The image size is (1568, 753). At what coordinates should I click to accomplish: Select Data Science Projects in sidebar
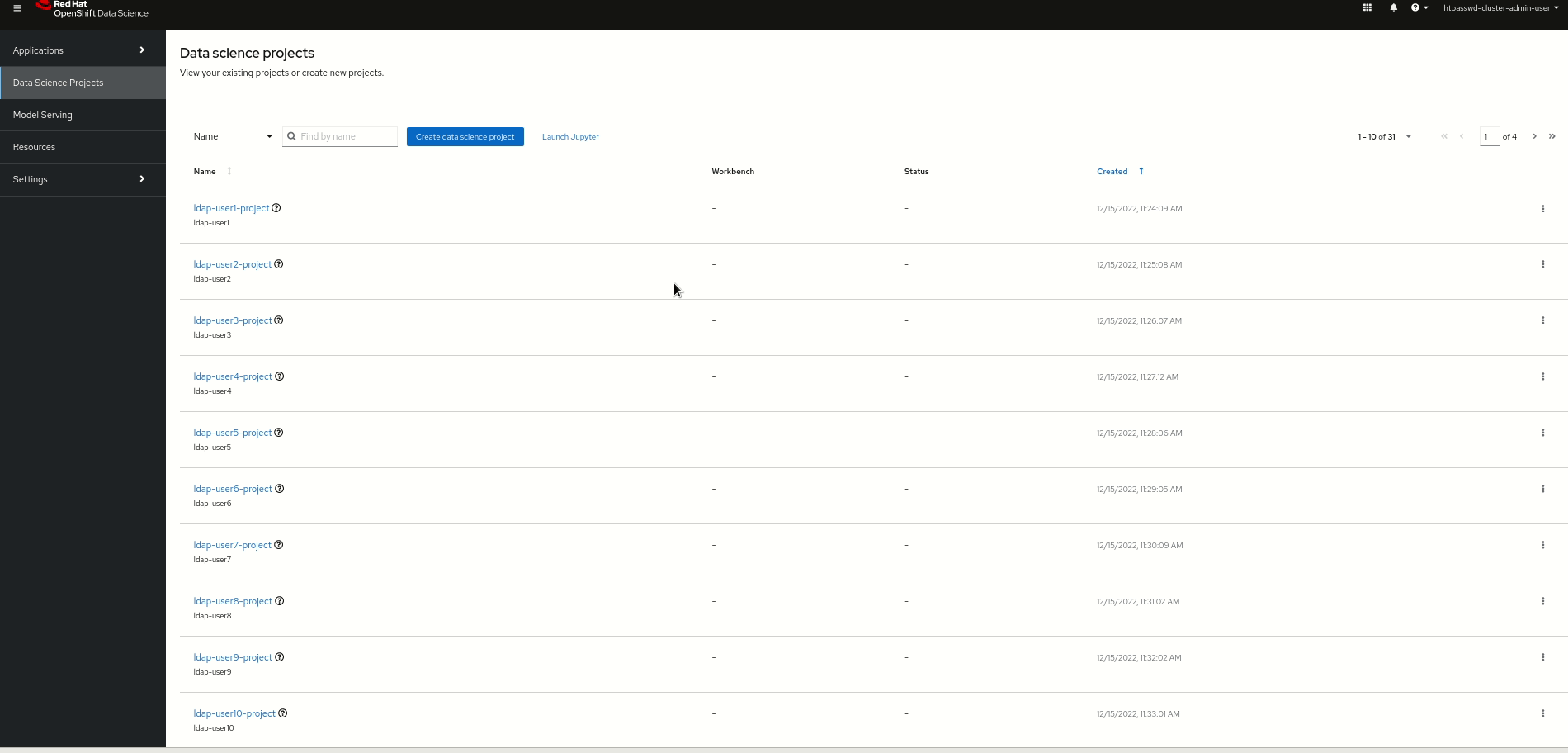click(83, 83)
